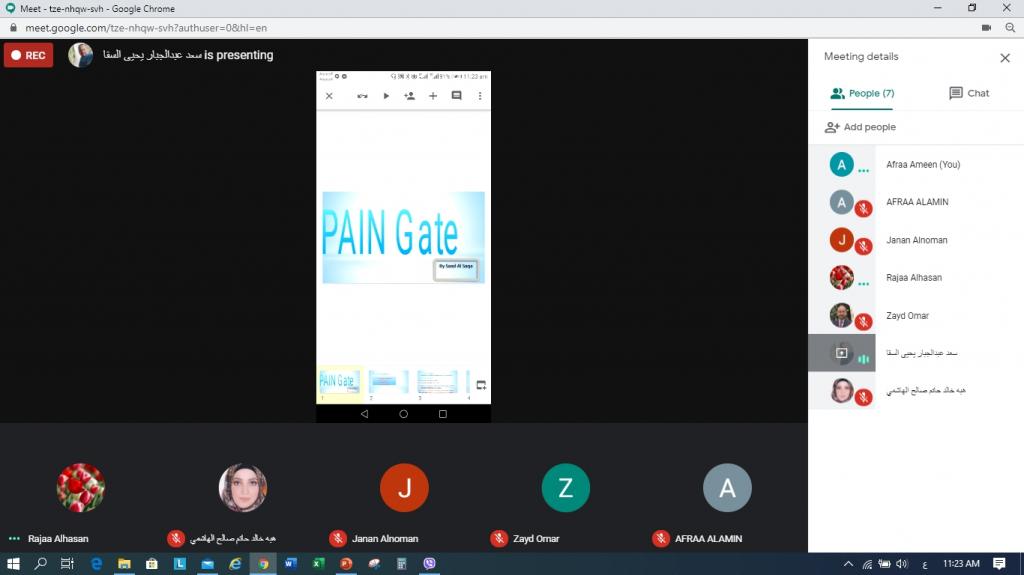This screenshot has width=1024, height=575.
Task: Expand hidden system tray icons arrow
Action: 849,564
